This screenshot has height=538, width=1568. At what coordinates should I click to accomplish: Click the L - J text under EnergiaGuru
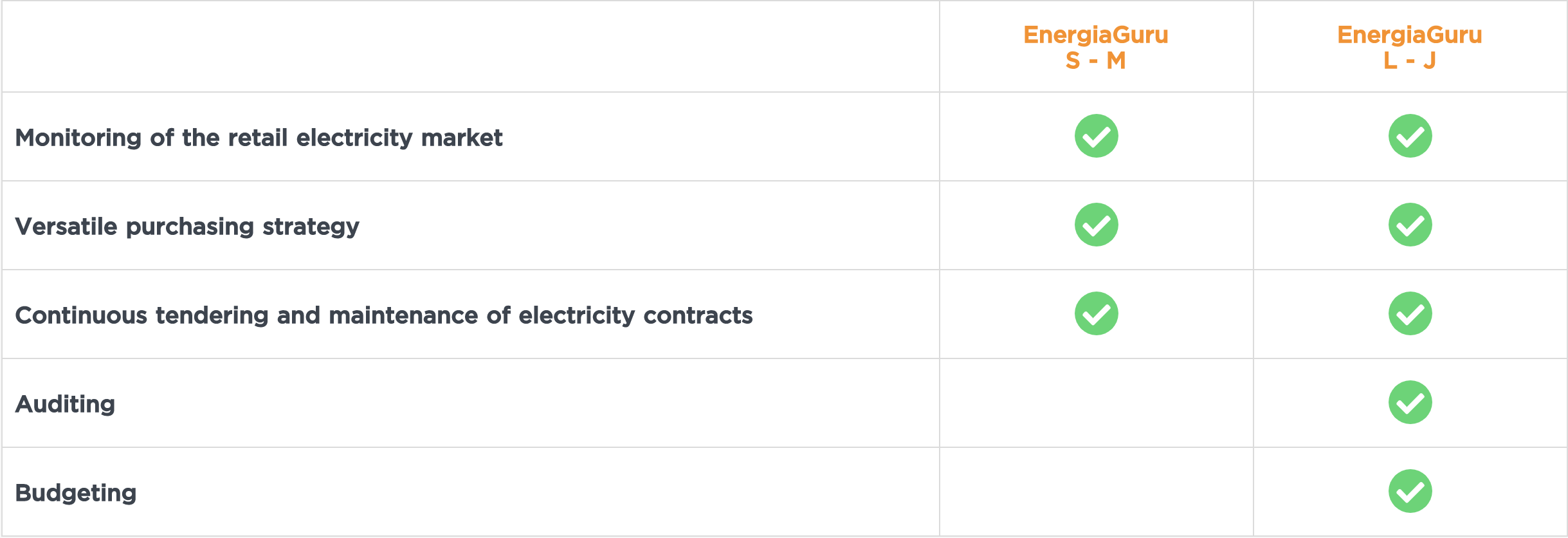pos(1410,60)
